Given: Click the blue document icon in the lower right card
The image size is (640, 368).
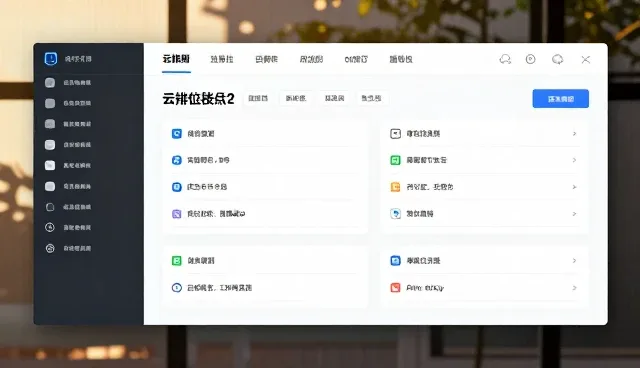Looking at the screenshot, I should pos(395,261).
